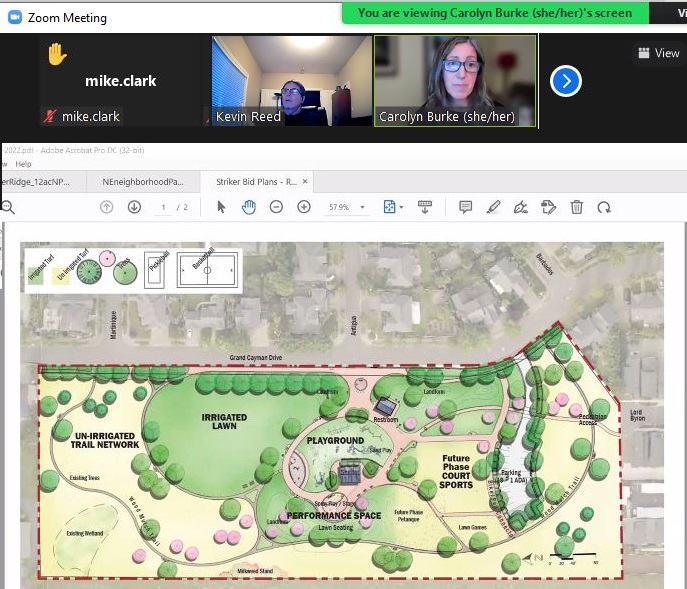Click the Restroom label on plan
Viewport: 687px width, 589px height.
click(x=386, y=419)
